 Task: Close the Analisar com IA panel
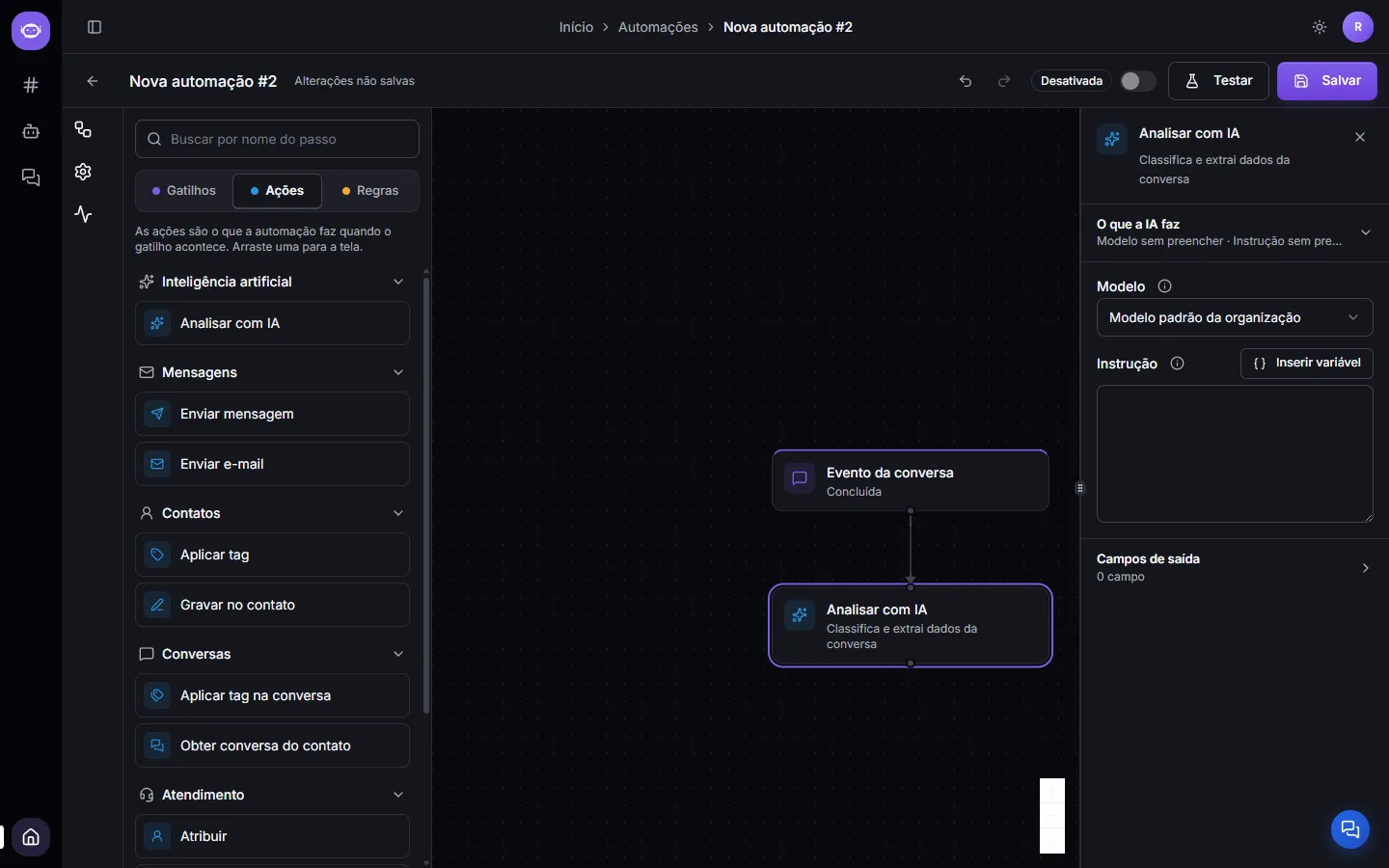1360,137
